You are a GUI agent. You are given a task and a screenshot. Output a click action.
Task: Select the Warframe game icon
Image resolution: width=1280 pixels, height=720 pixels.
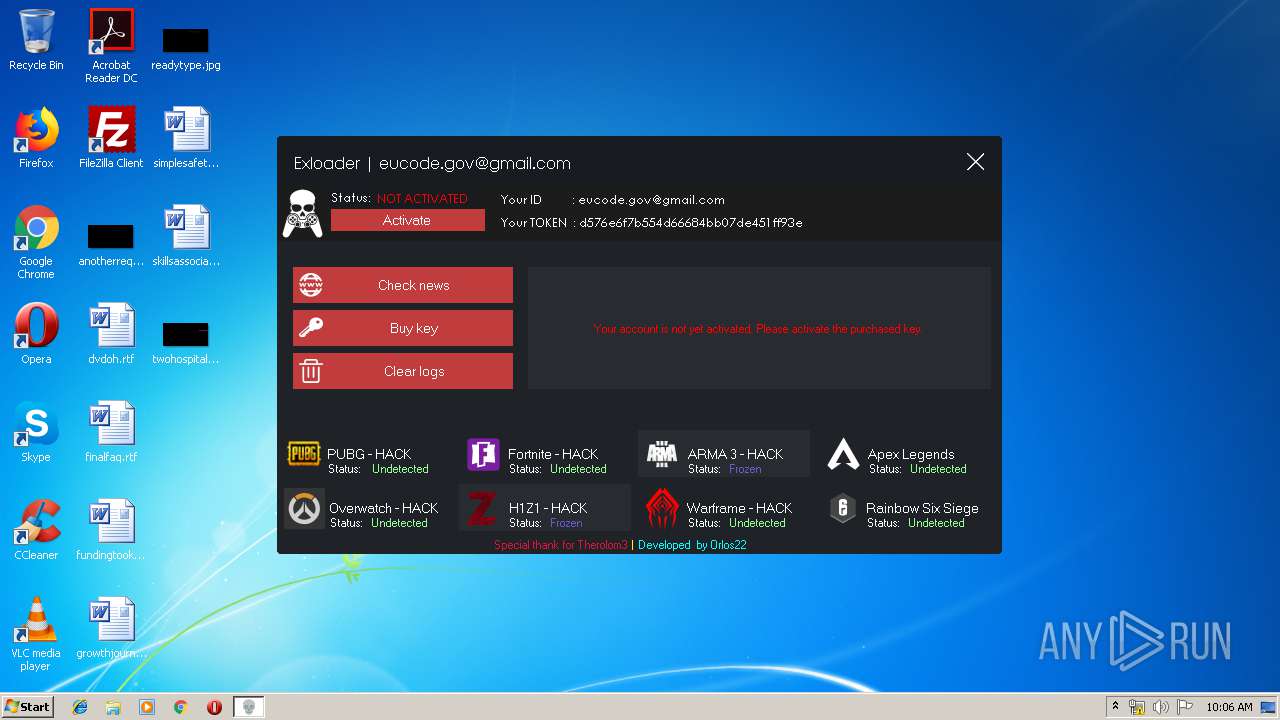click(662, 509)
